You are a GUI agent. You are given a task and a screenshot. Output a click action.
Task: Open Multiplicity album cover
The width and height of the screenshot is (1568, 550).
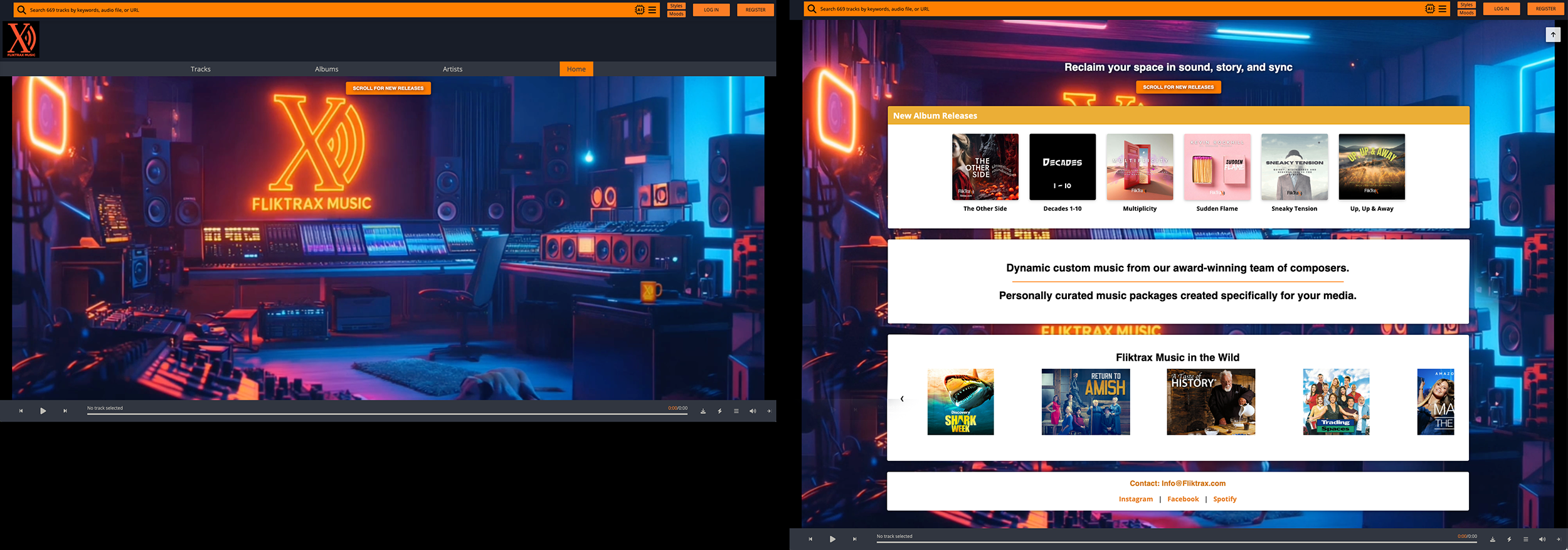point(1140,167)
